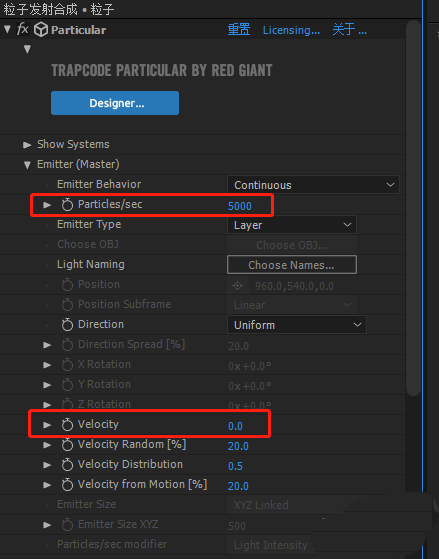Collapse the Emitter (Master) group

[27, 165]
